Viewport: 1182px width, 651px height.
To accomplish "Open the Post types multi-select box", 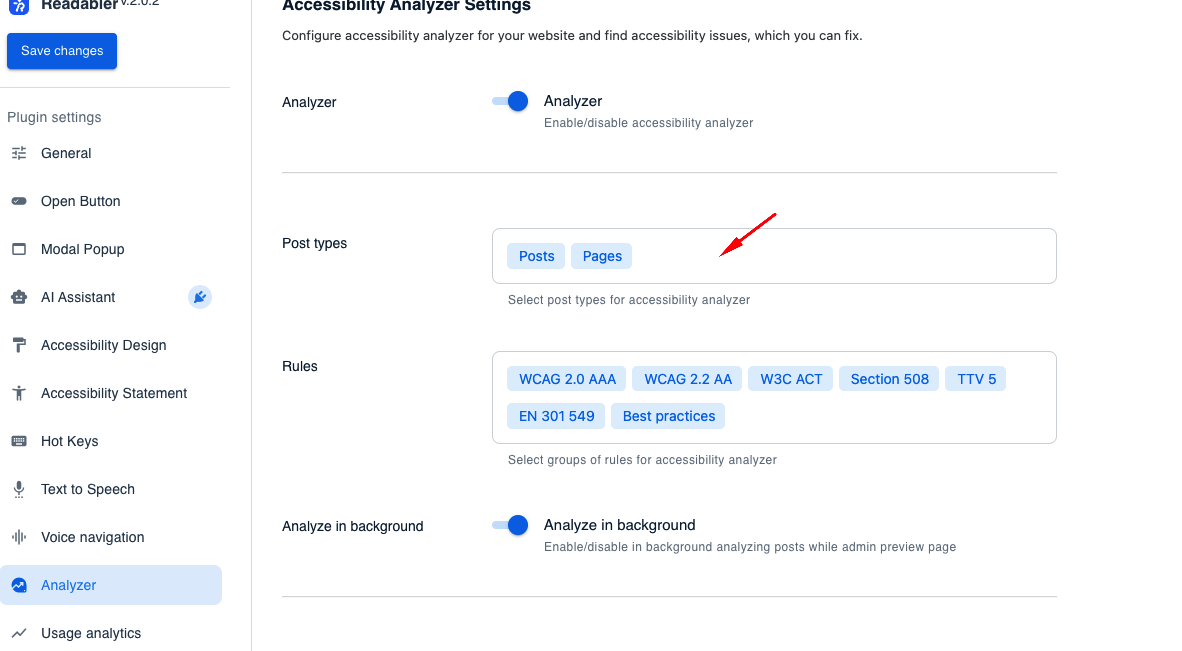I will coord(774,256).
